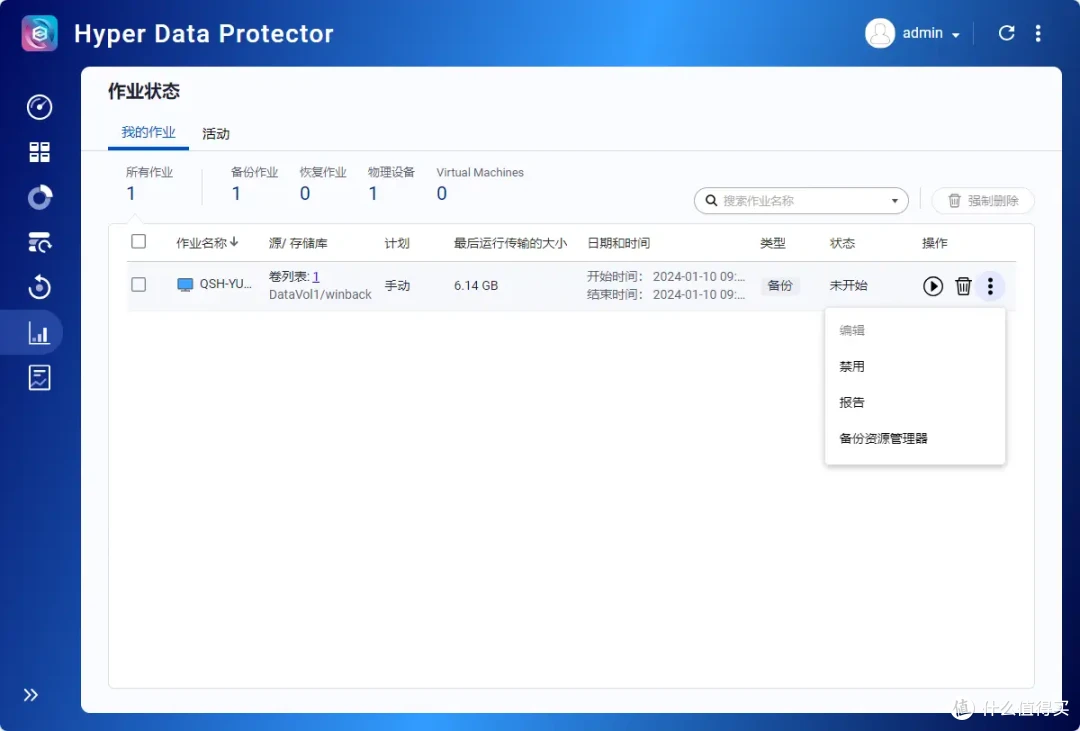Screen dimensions: 1080x731
Task: Open the donut chart storage icon
Action: 39,197
